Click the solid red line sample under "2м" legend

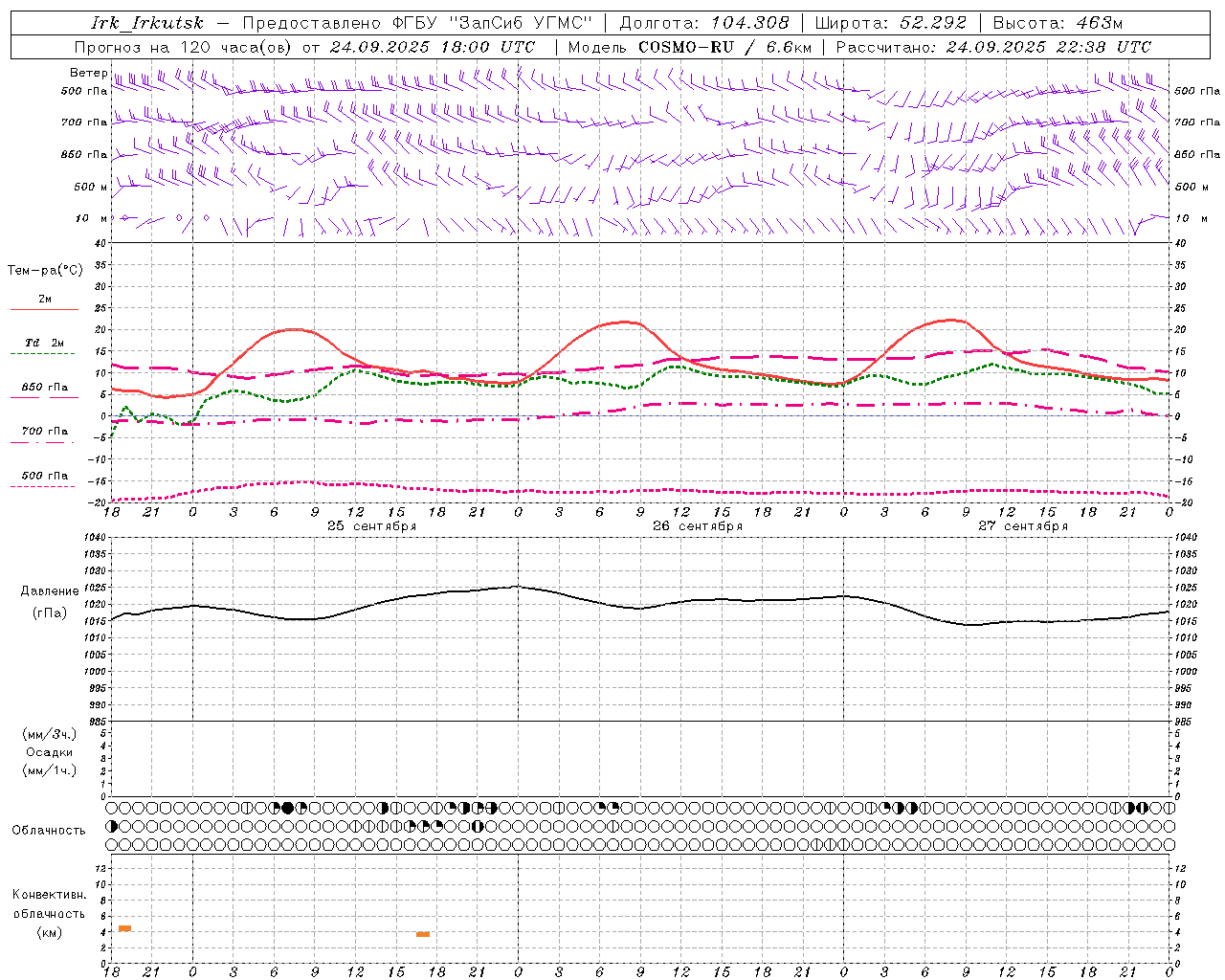coord(44,310)
